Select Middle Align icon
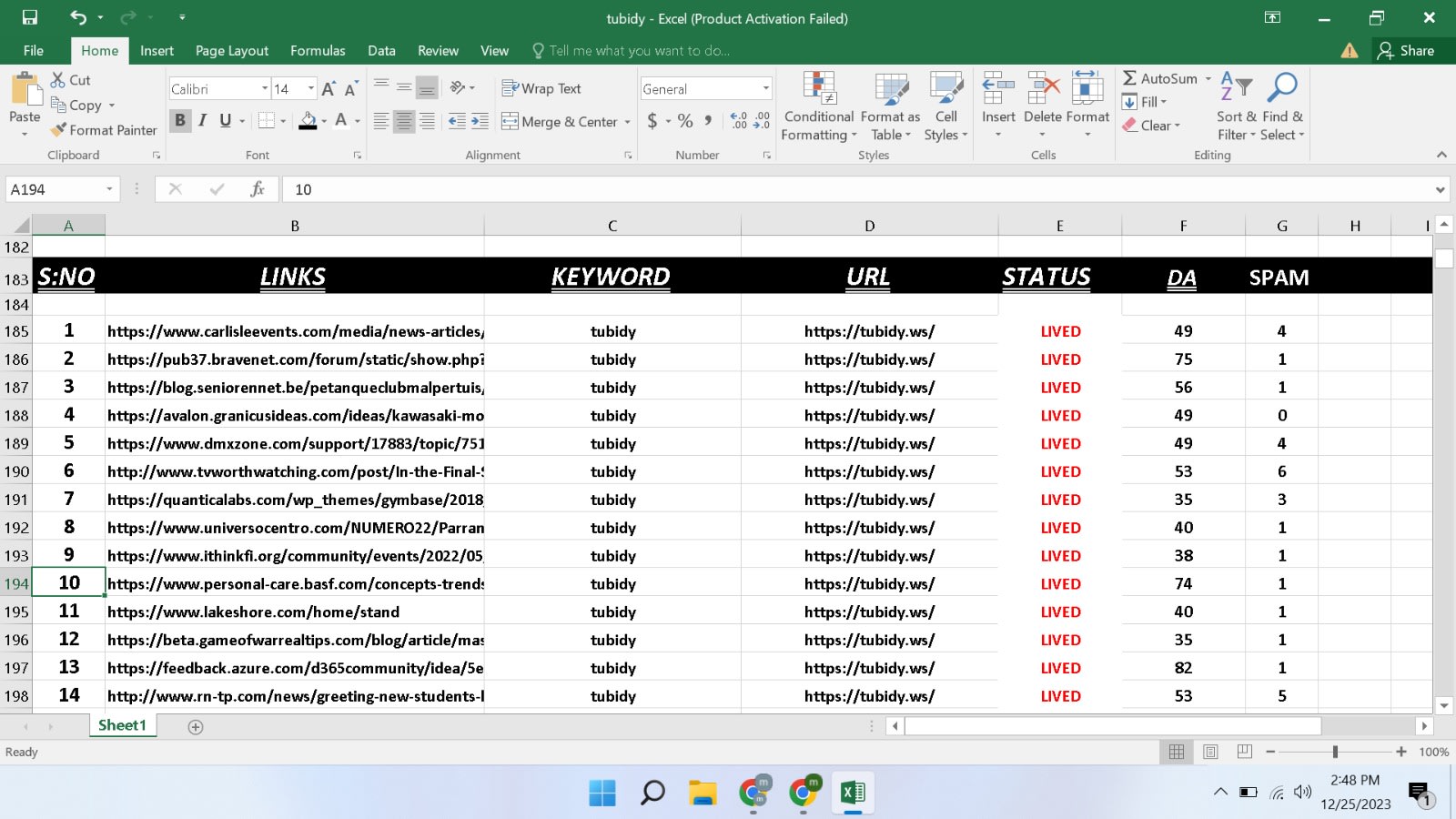This screenshot has height=819, width=1456. pyautogui.click(x=404, y=87)
